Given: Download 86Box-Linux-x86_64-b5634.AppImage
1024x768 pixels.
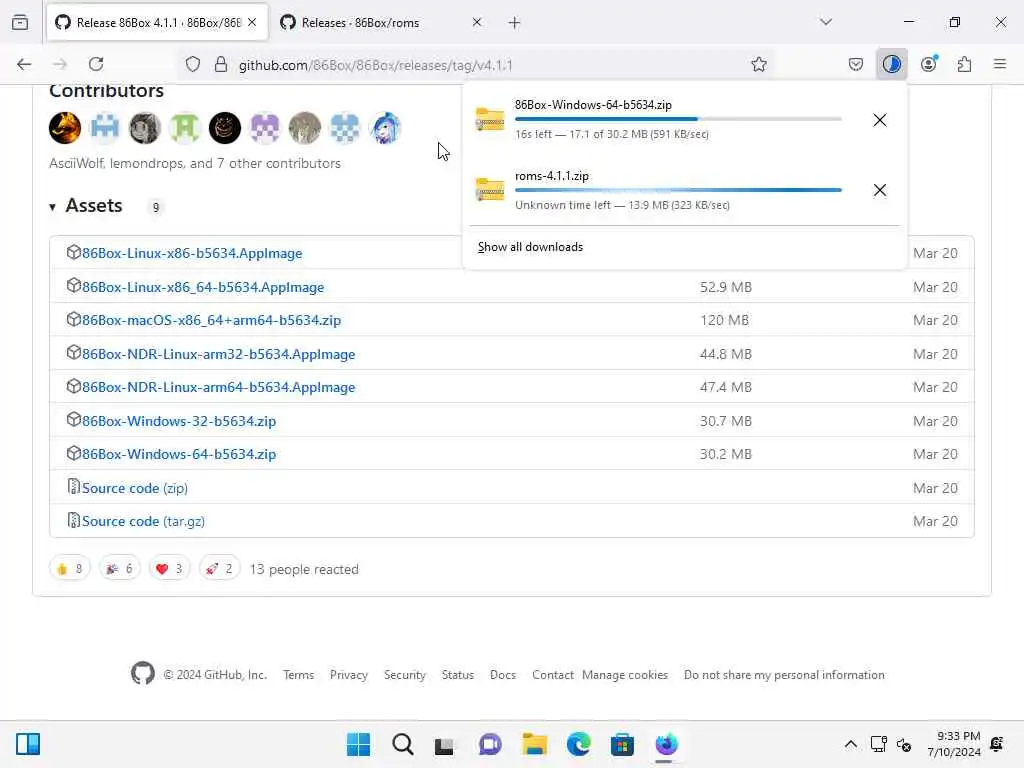Looking at the screenshot, I should tap(202, 287).
